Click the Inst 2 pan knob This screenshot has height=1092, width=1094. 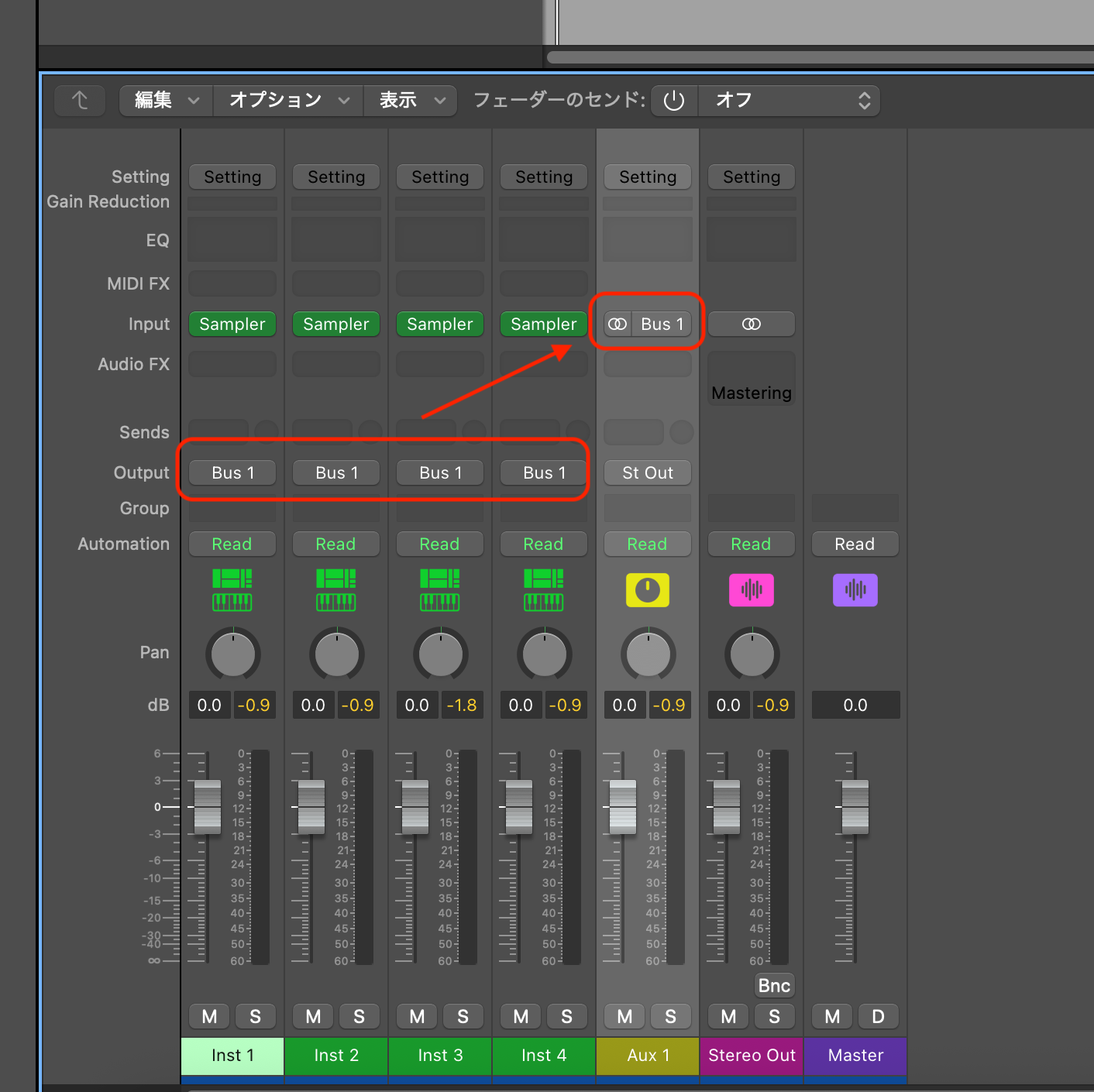336,654
